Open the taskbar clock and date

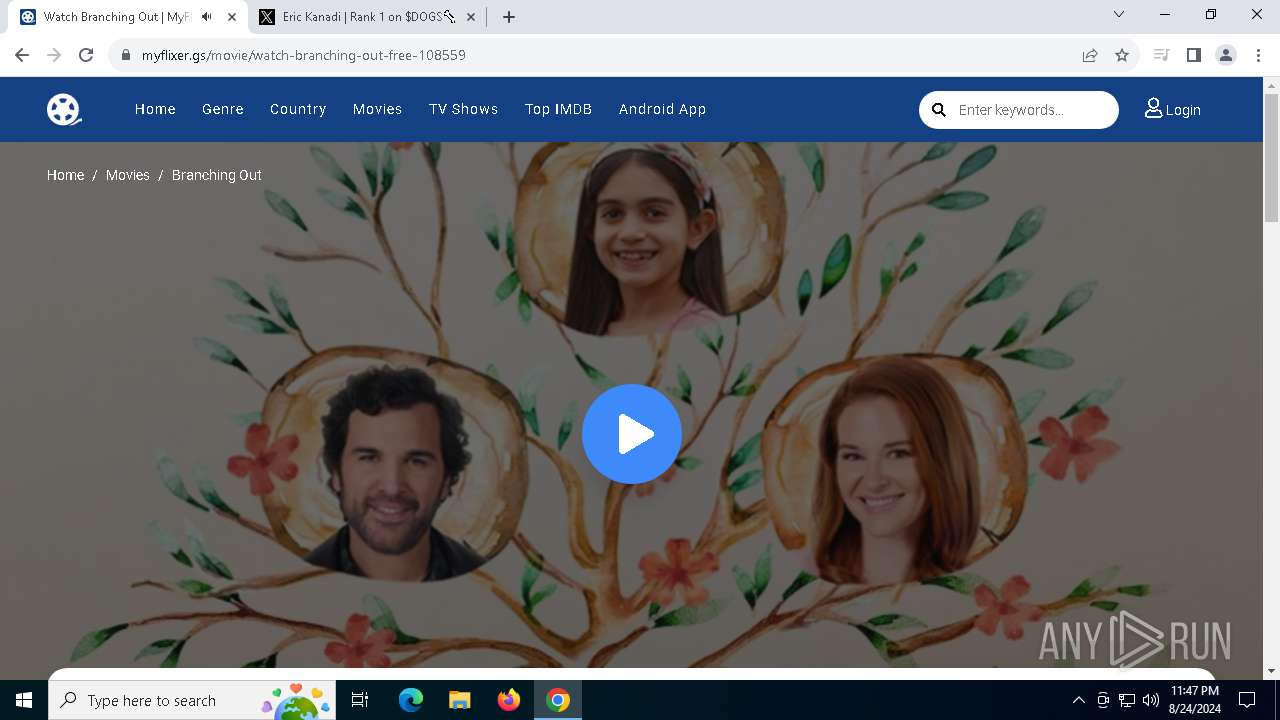[x=1195, y=700]
